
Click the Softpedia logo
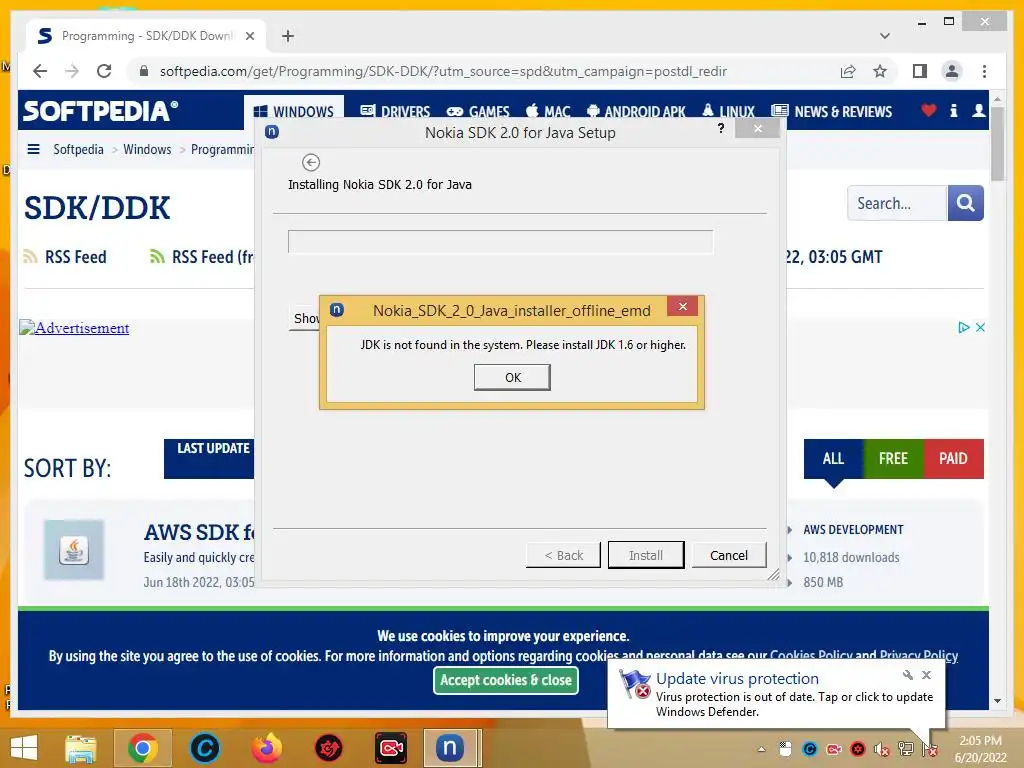(x=101, y=111)
